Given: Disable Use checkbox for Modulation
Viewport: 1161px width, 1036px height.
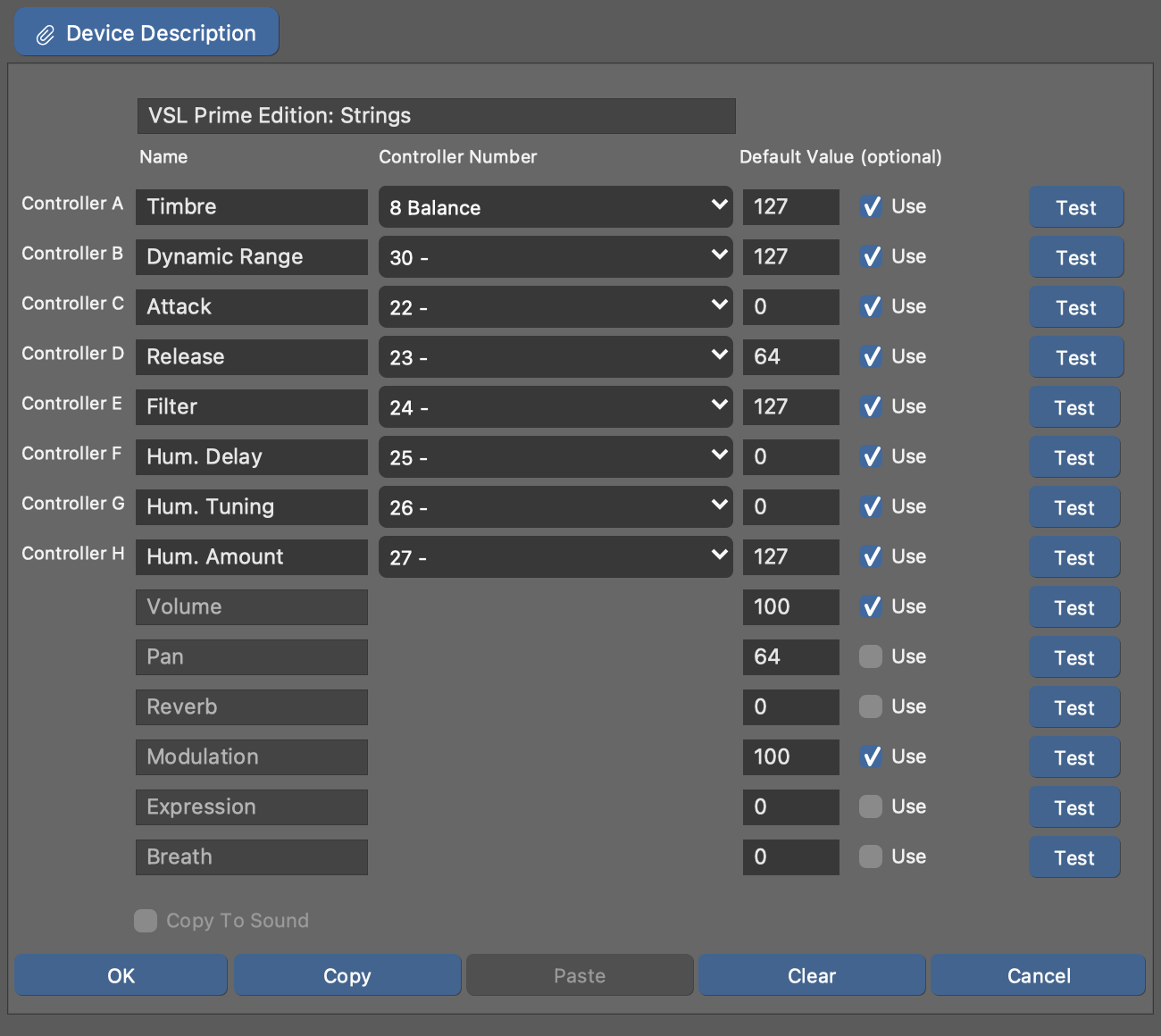Looking at the screenshot, I should [x=871, y=757].
